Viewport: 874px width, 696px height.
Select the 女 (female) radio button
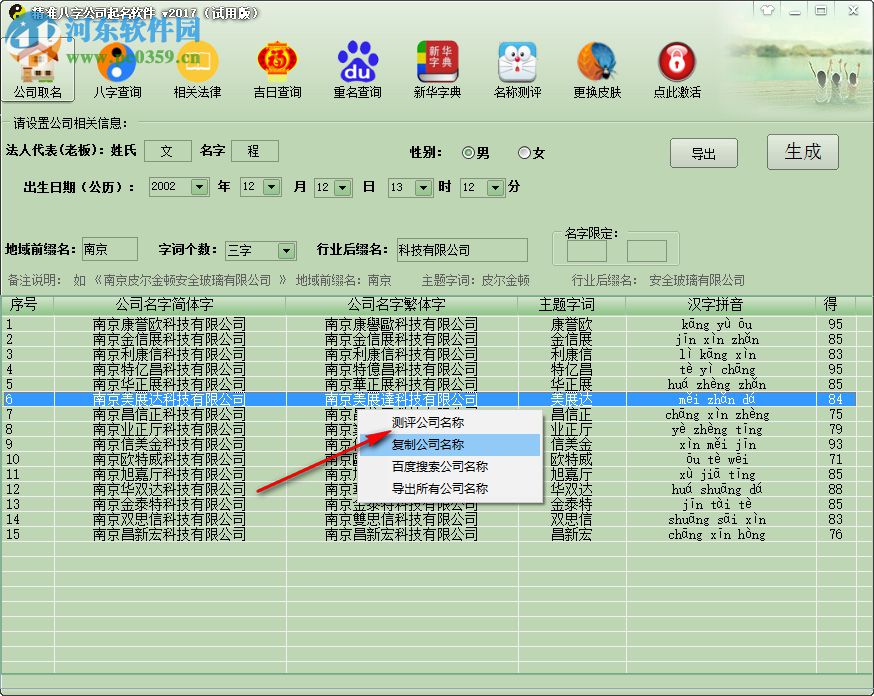pyautogui.click(x=523, y=153)
